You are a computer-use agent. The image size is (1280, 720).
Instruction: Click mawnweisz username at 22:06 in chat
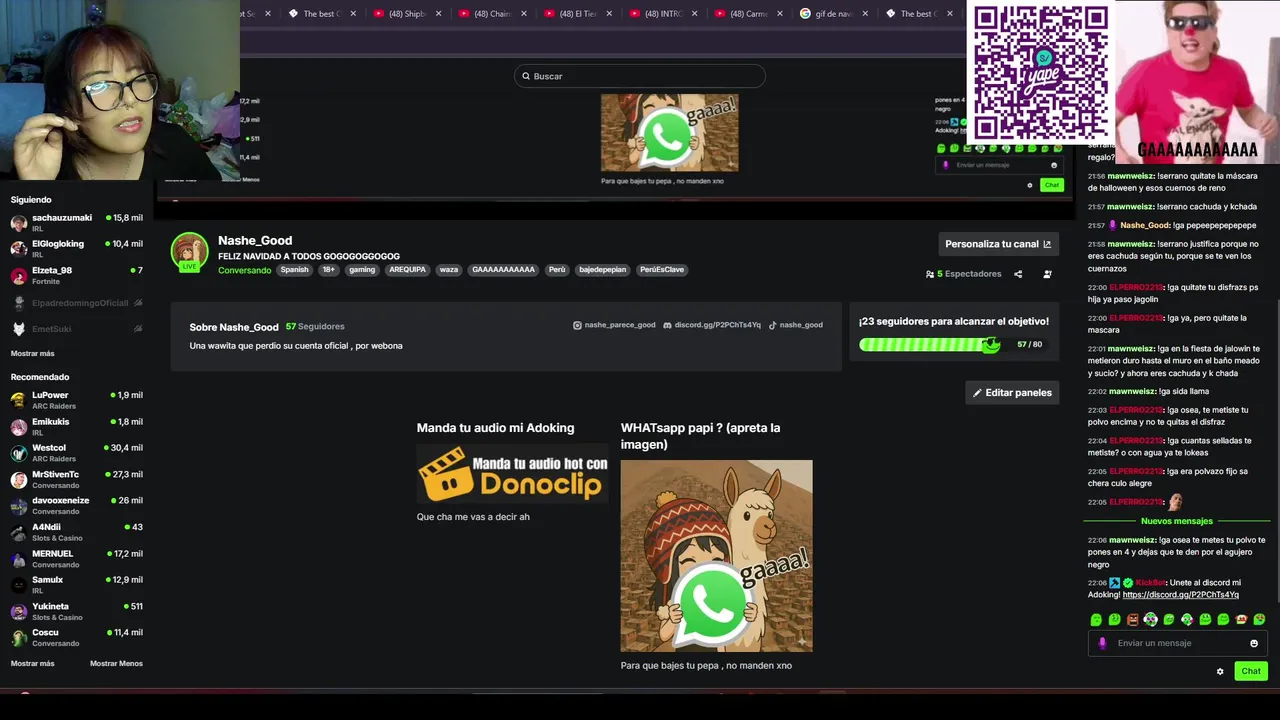[1132, 540]
